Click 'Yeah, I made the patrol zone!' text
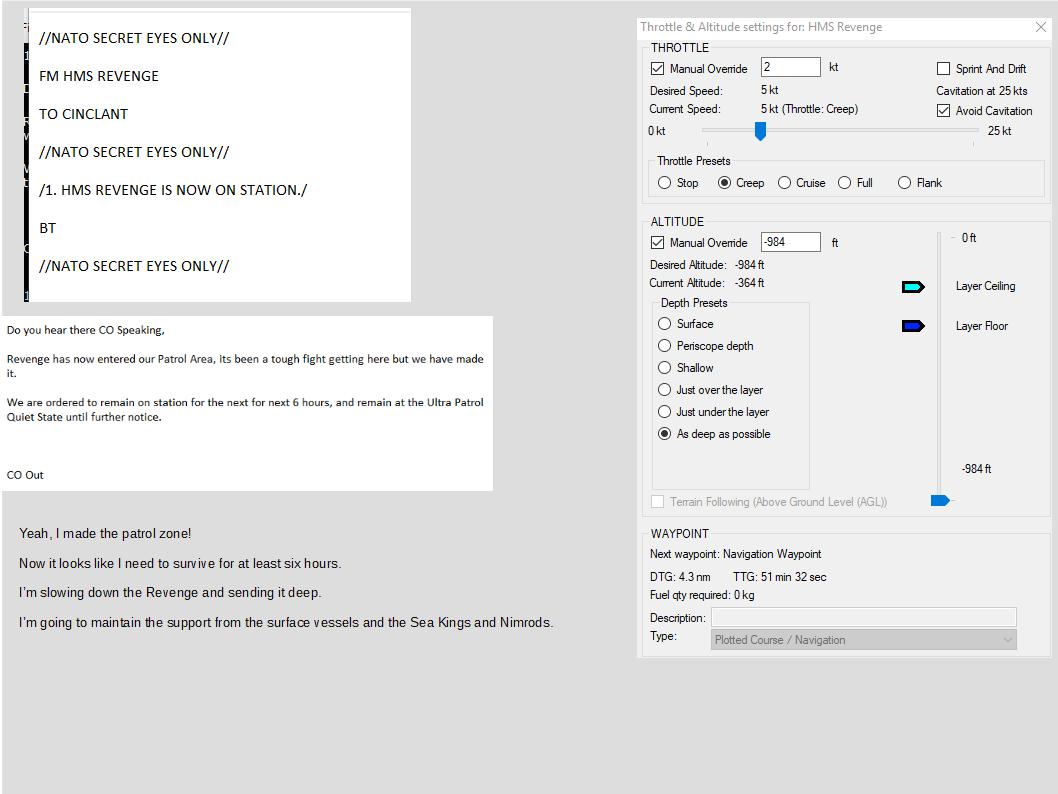Viewport: 1058px width, 794px height. [105, 534]
